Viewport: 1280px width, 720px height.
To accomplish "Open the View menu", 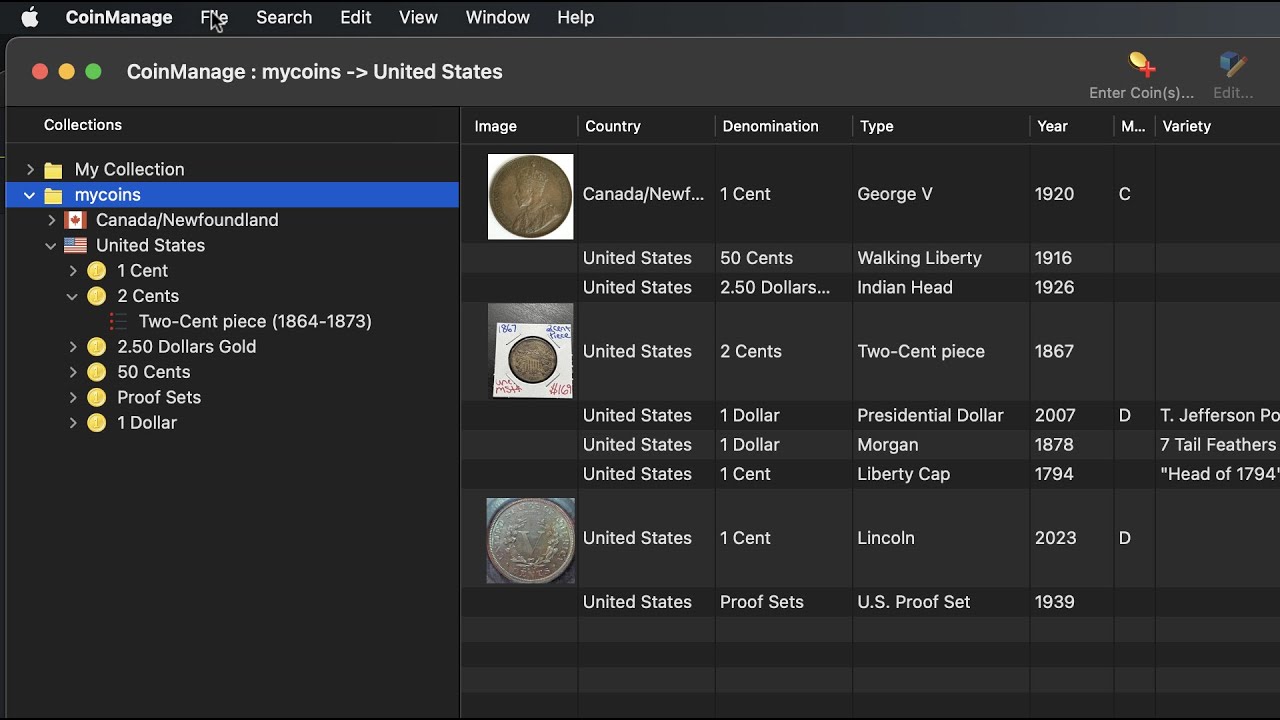I will click(x=418, y=17).
